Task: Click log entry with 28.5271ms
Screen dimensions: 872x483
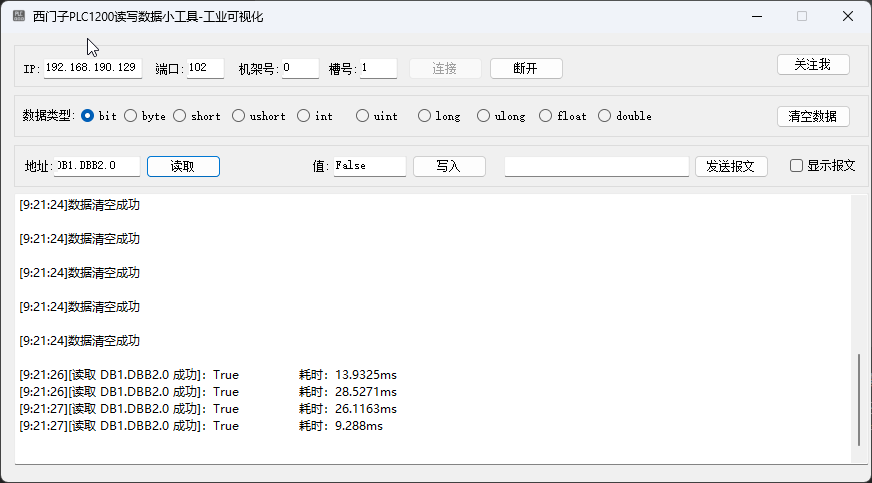Action: 208,392
